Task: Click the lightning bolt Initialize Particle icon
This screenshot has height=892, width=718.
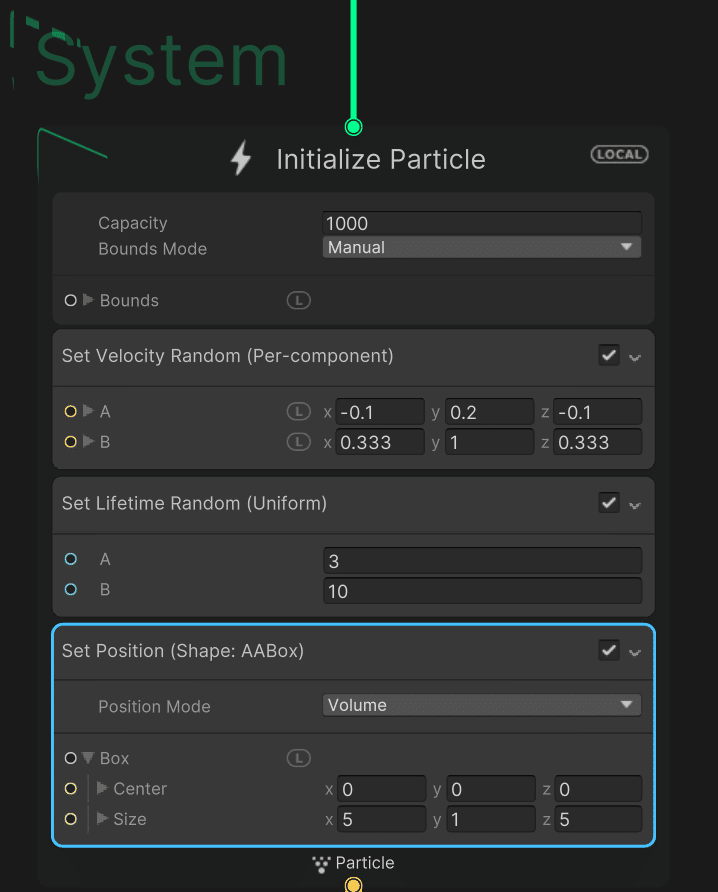Action: [241, 159]
